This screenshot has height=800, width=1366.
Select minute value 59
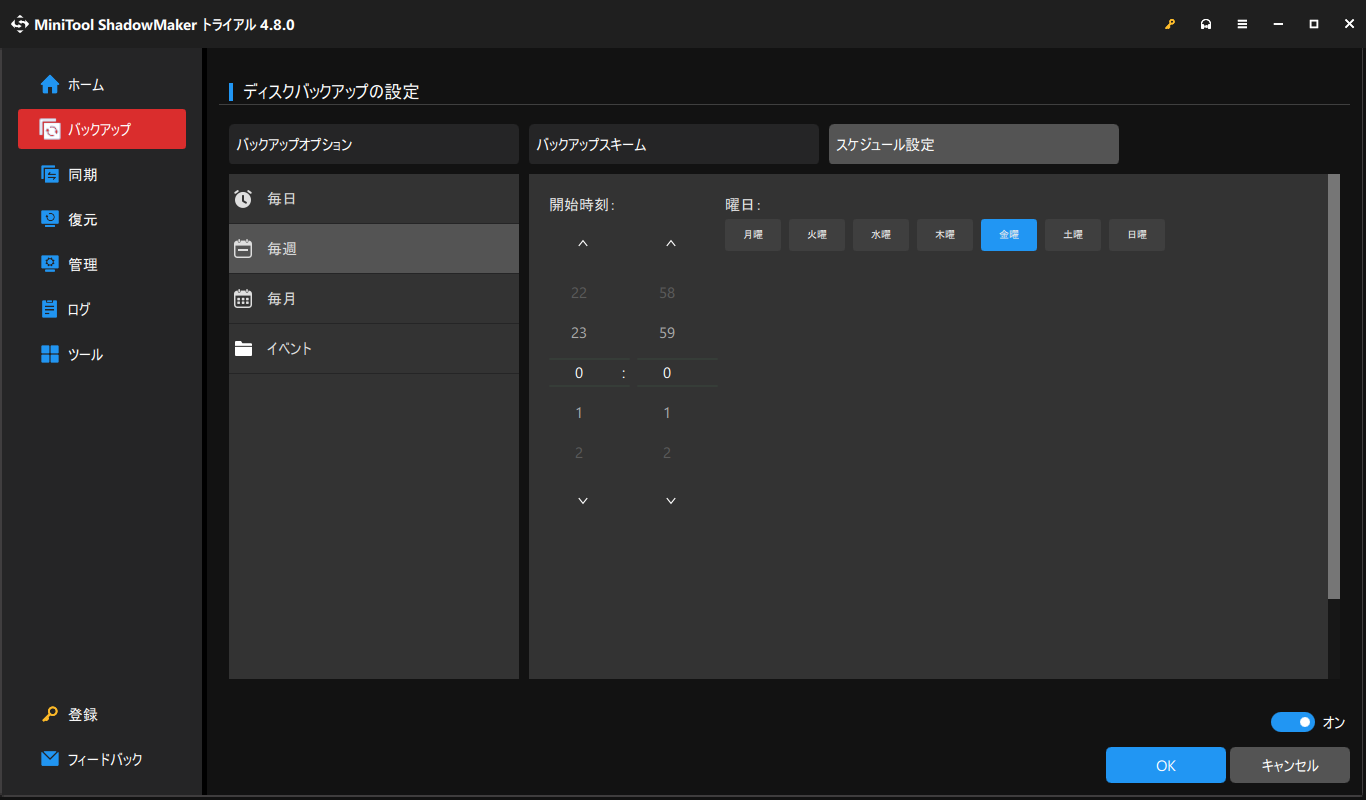(x=667, y=333)
